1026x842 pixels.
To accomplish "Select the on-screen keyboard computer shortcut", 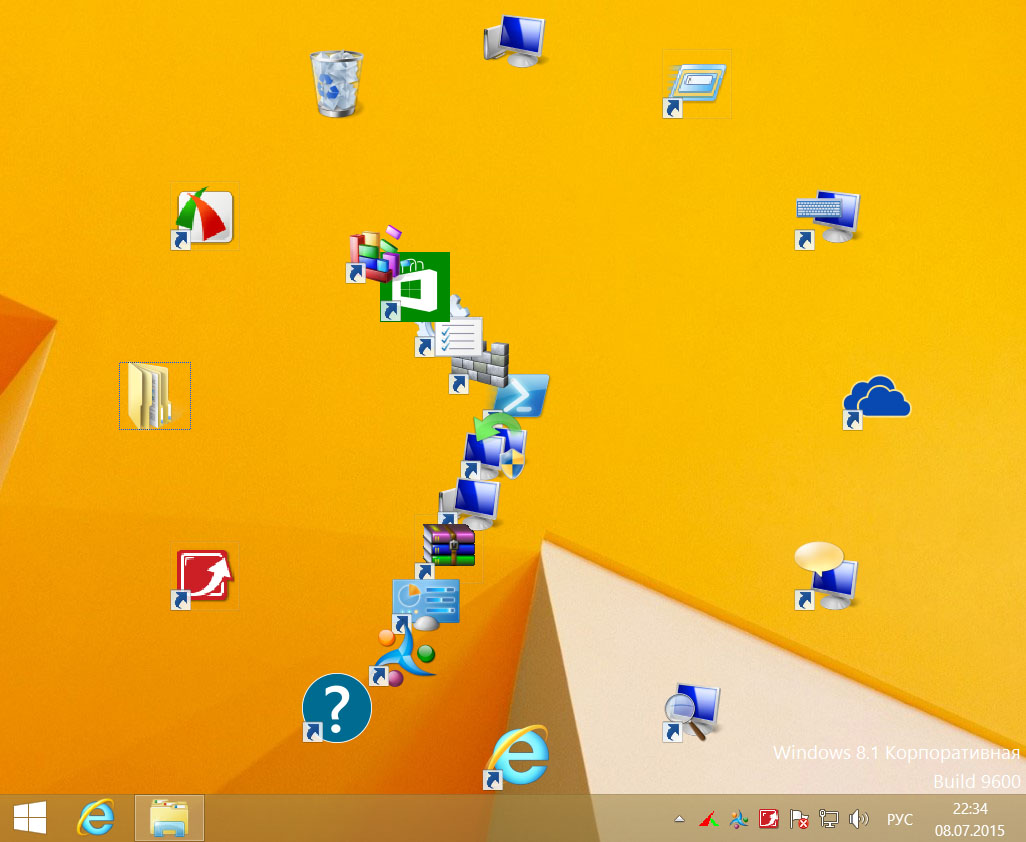I will point(827,218).
